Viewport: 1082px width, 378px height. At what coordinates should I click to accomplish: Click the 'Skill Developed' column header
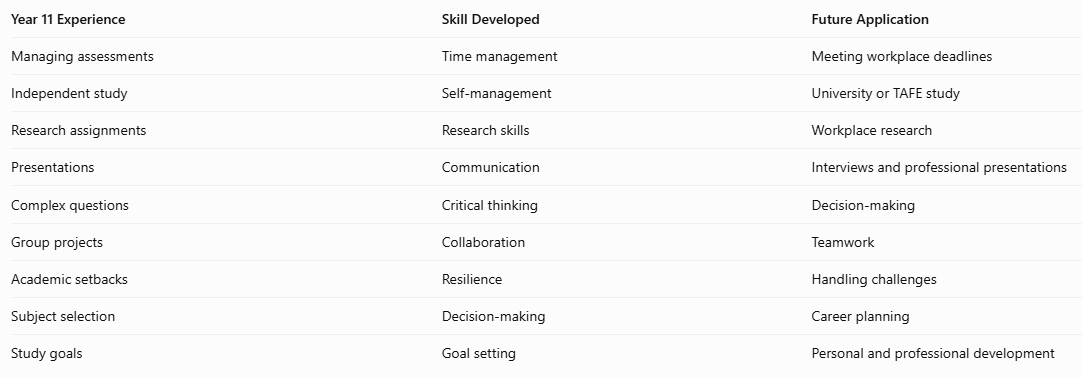(x=491, y=19)
